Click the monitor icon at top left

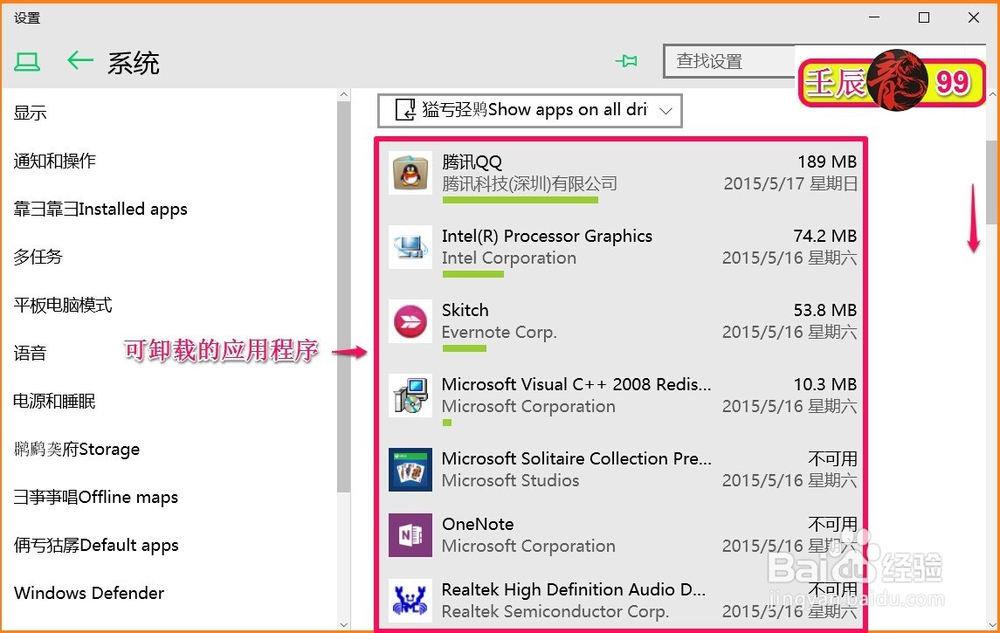point(27,61)
